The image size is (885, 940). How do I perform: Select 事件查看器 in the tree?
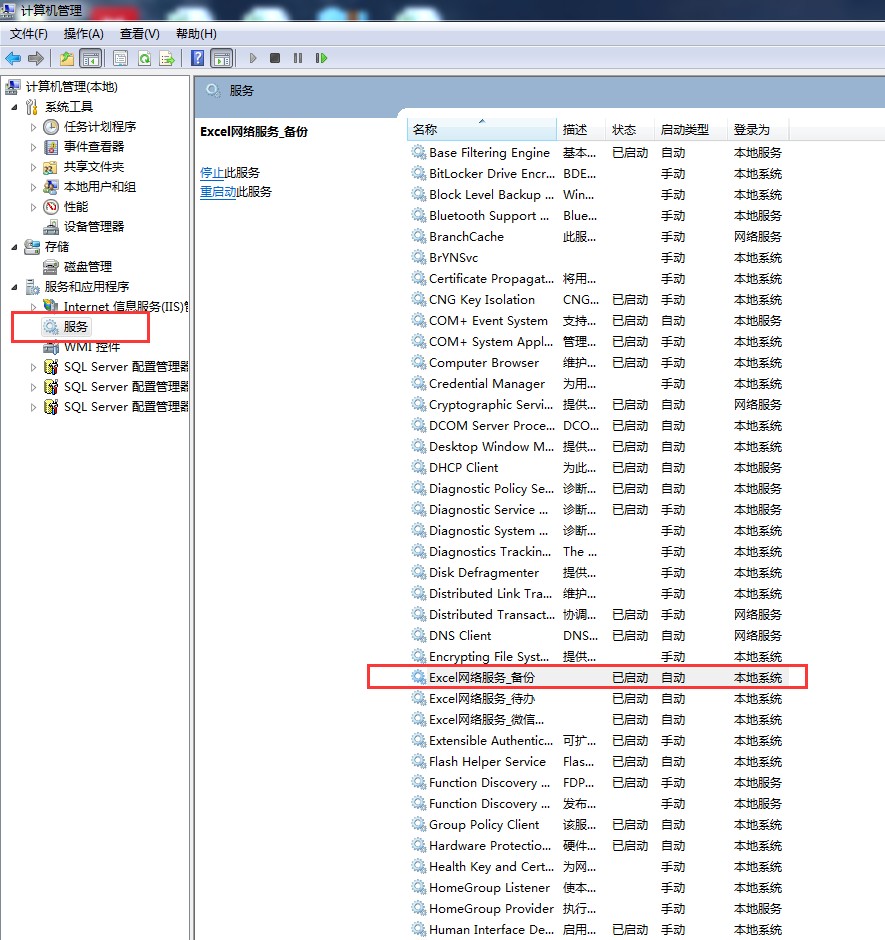pyautogui.click(x=94, y=146)
